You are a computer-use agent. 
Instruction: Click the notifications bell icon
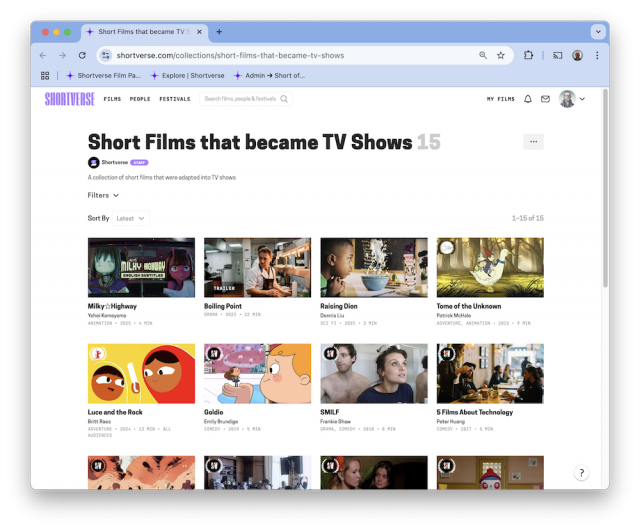point(528,99)
